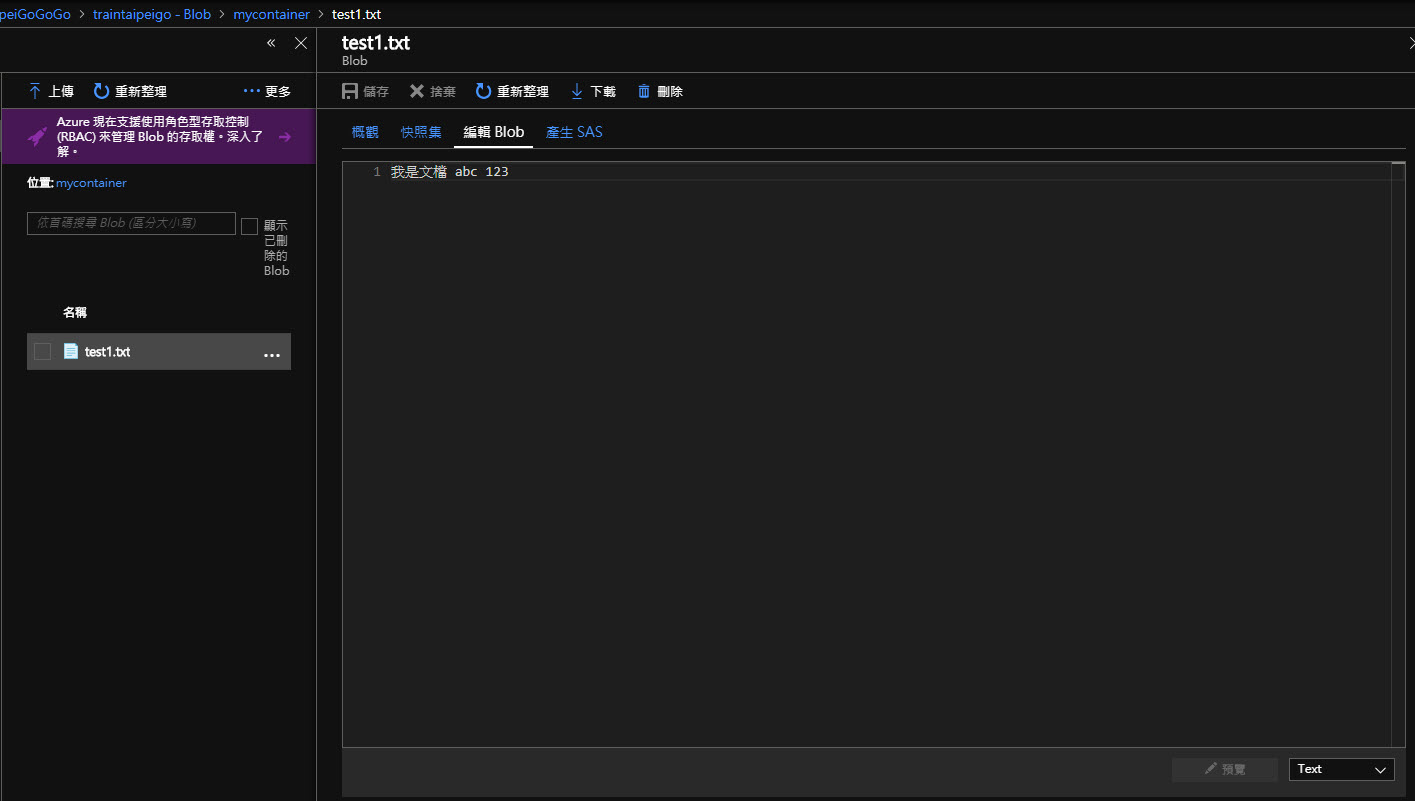This screenshot has height=801, width=1415.
Task: Close the mycontainer panel
Action: [x=301, y=43]
